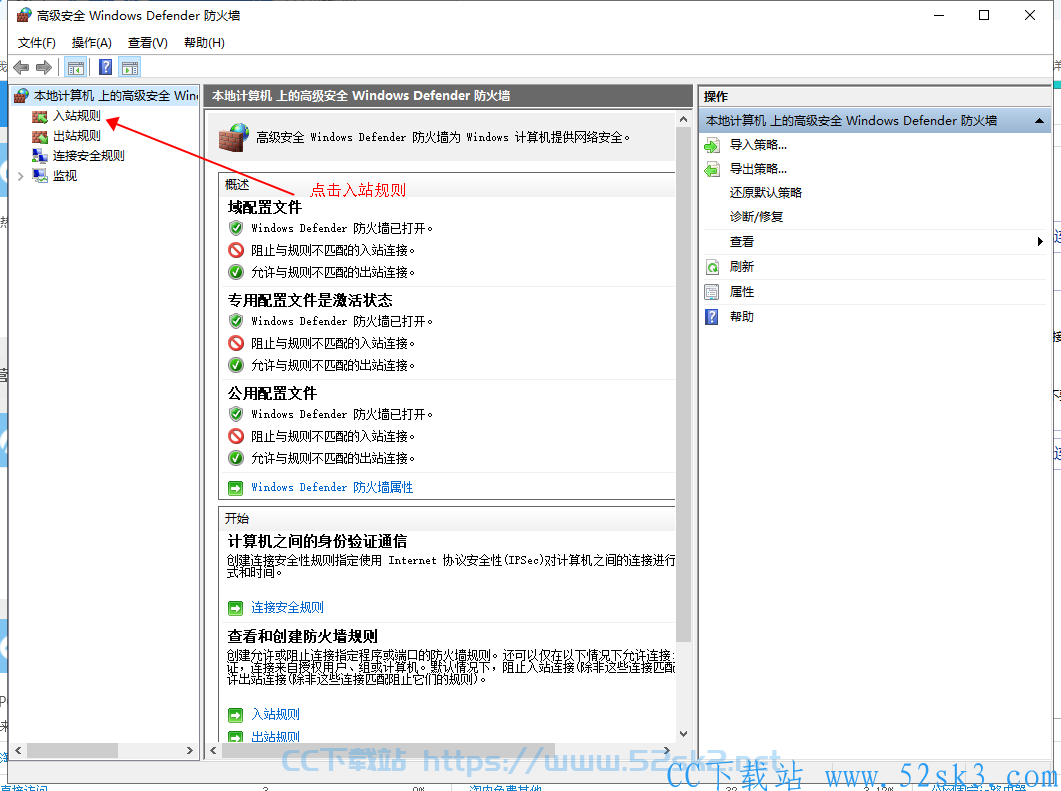
Task: Expand the 监视 tree node chevron
Action: coord(20,176)
